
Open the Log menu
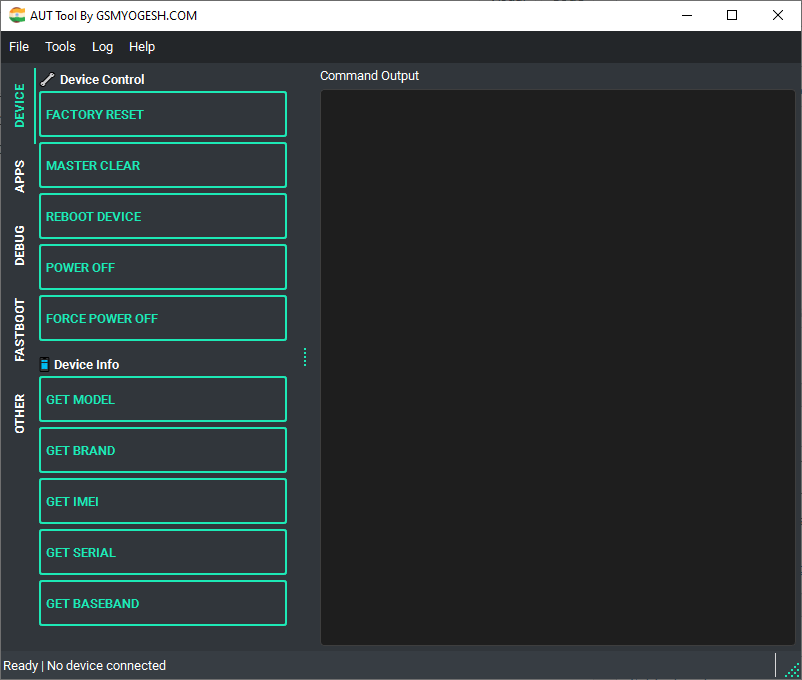coord(102,47)
